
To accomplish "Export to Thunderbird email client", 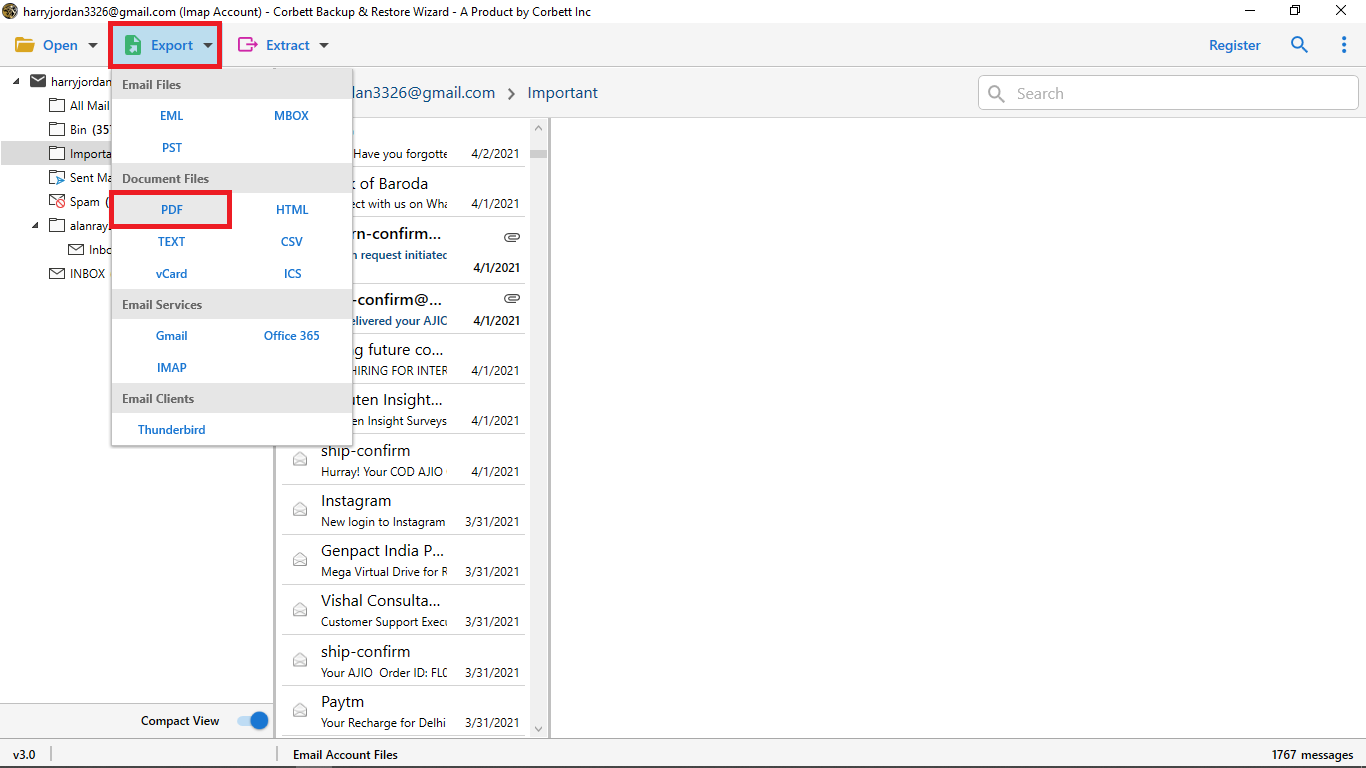I will [172, 430].
